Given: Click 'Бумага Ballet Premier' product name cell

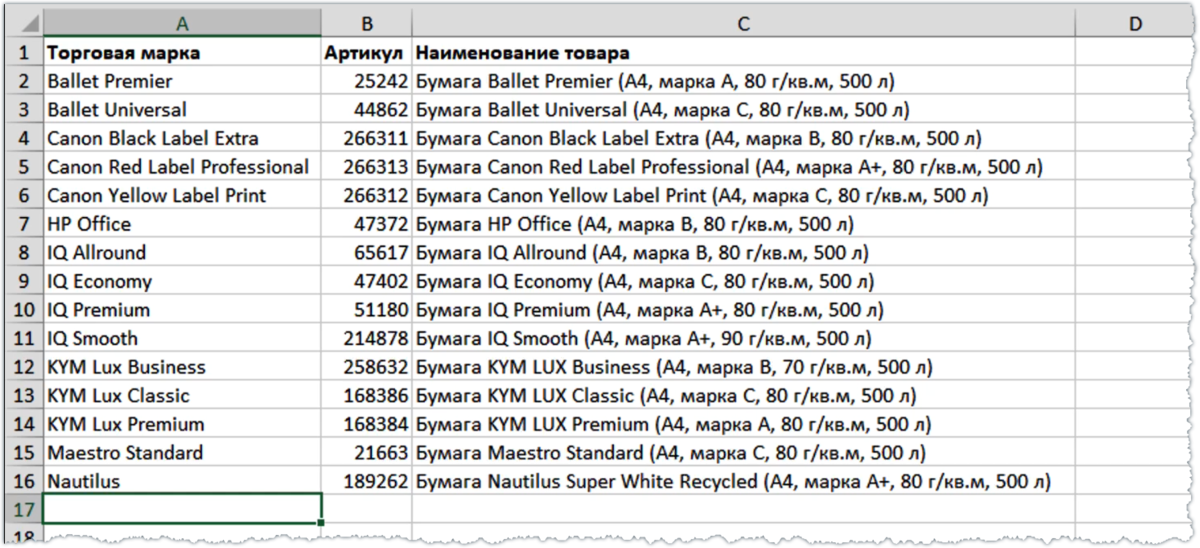Looking at the screenshot, I should [743, 81].
